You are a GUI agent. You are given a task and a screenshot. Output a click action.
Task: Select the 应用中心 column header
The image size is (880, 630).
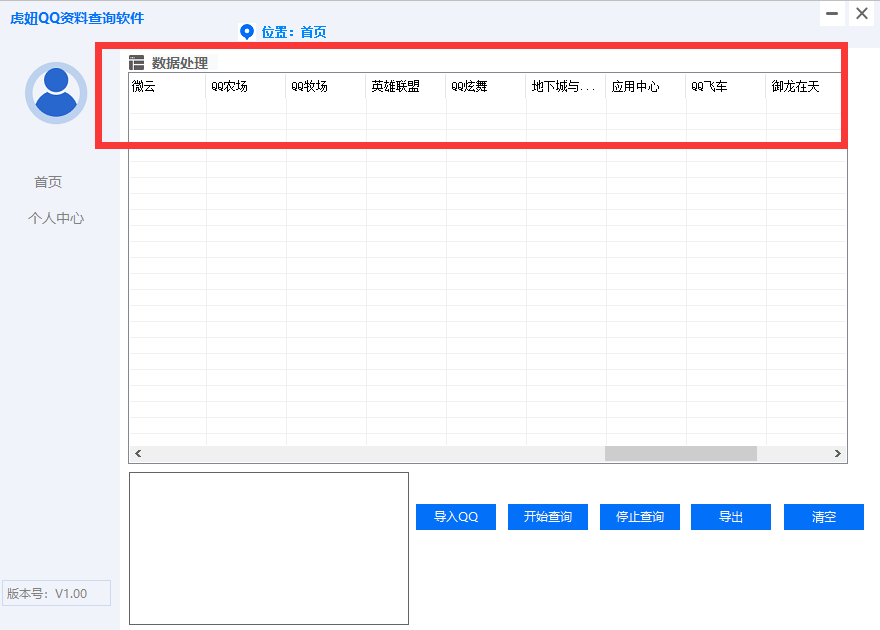[x=646, y=86]
